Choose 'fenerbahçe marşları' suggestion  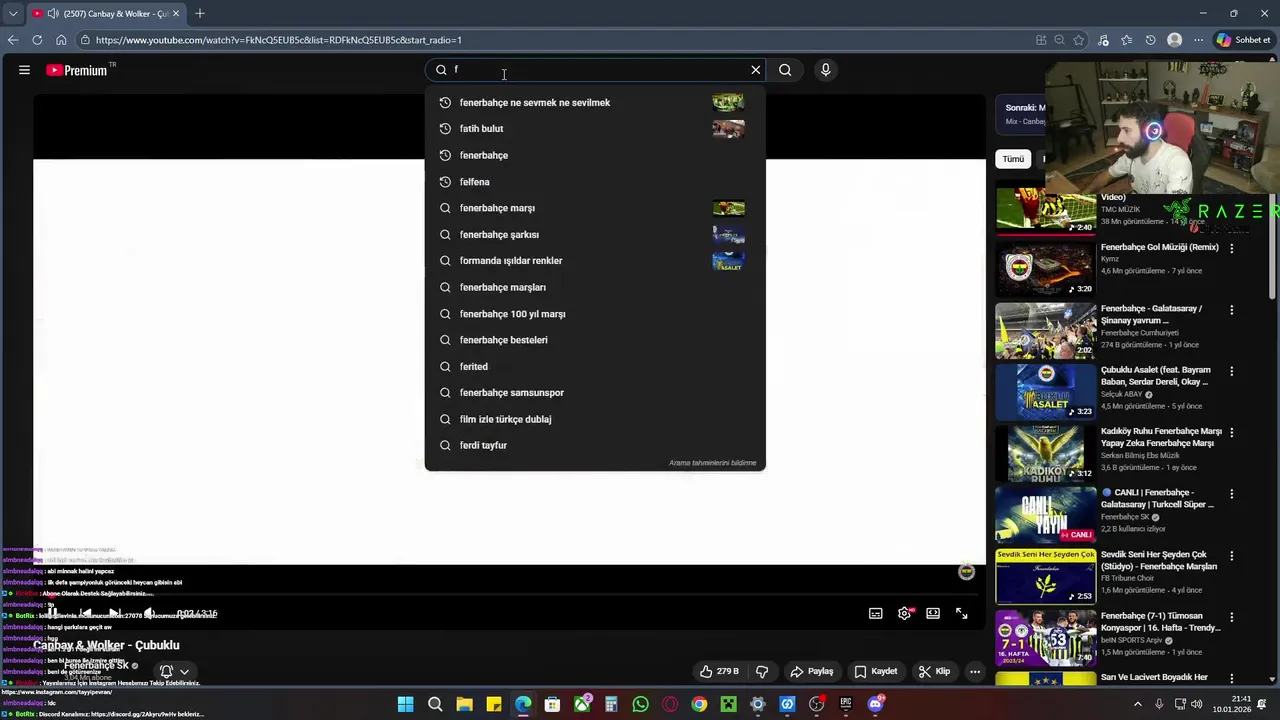595,287
